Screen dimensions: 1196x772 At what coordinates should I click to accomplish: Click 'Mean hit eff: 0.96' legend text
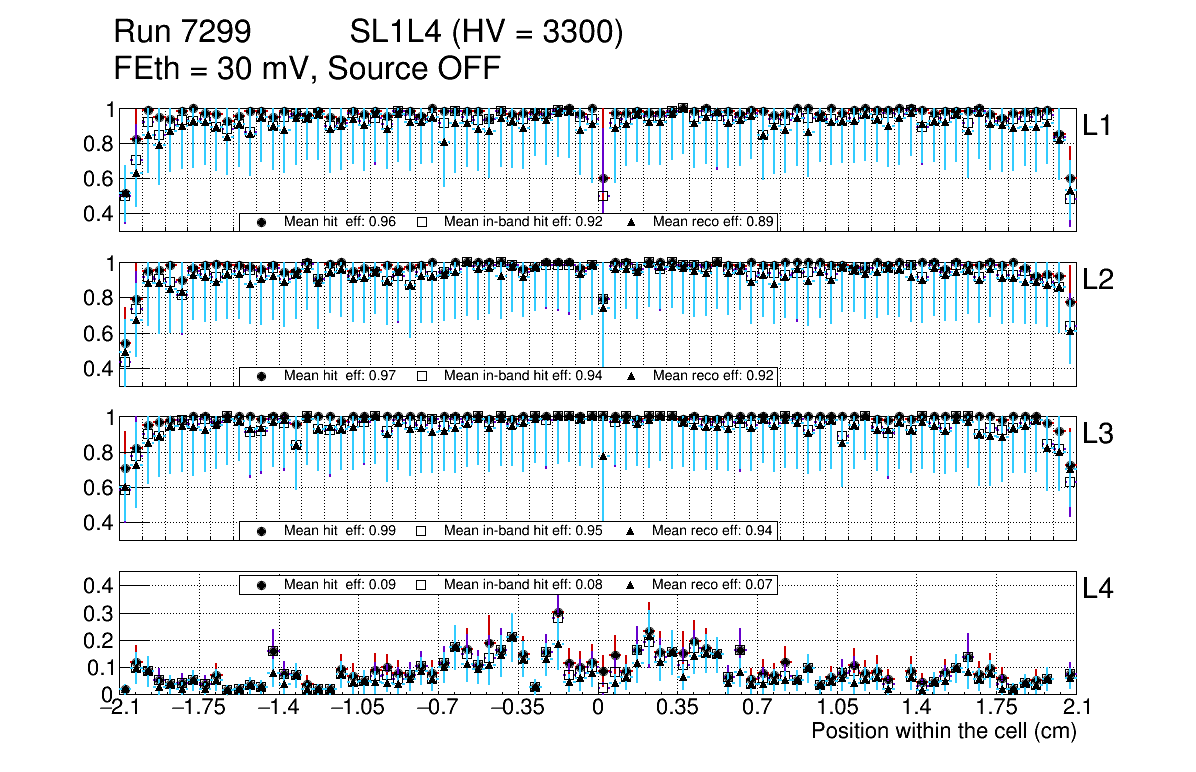(342, 222)
